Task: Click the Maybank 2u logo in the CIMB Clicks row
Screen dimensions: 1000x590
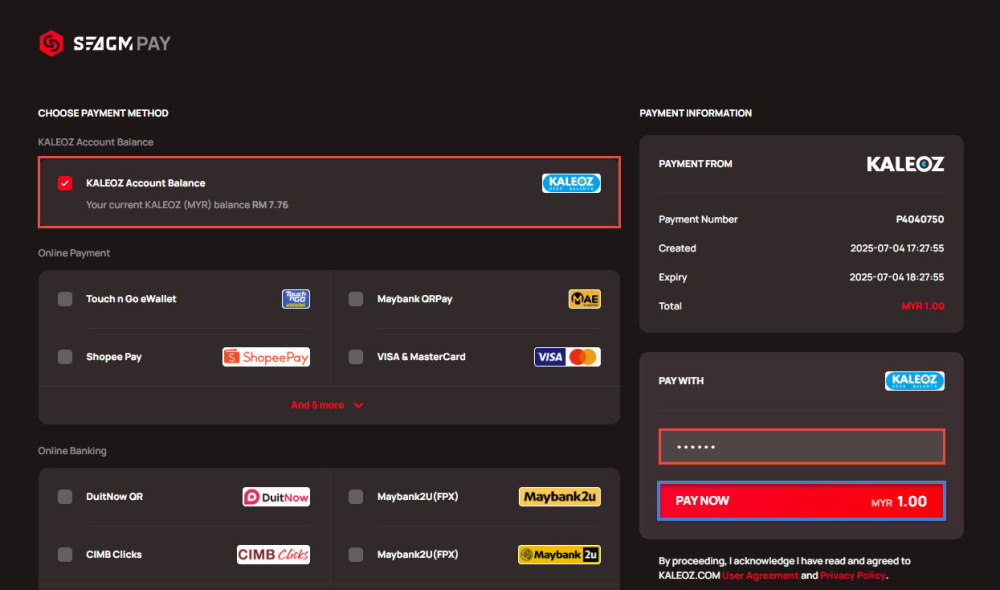Action: tap(559, 554)
